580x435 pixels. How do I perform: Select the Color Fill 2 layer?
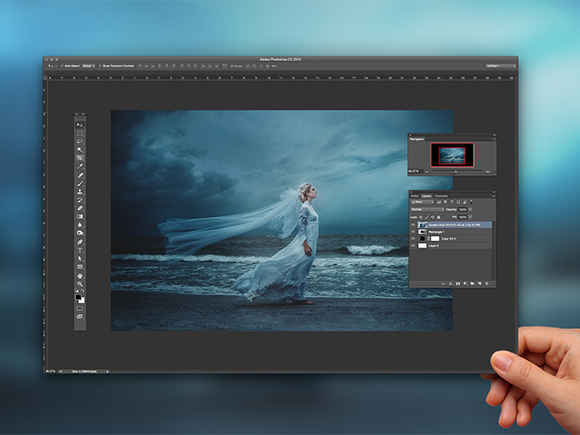(451, 239)
